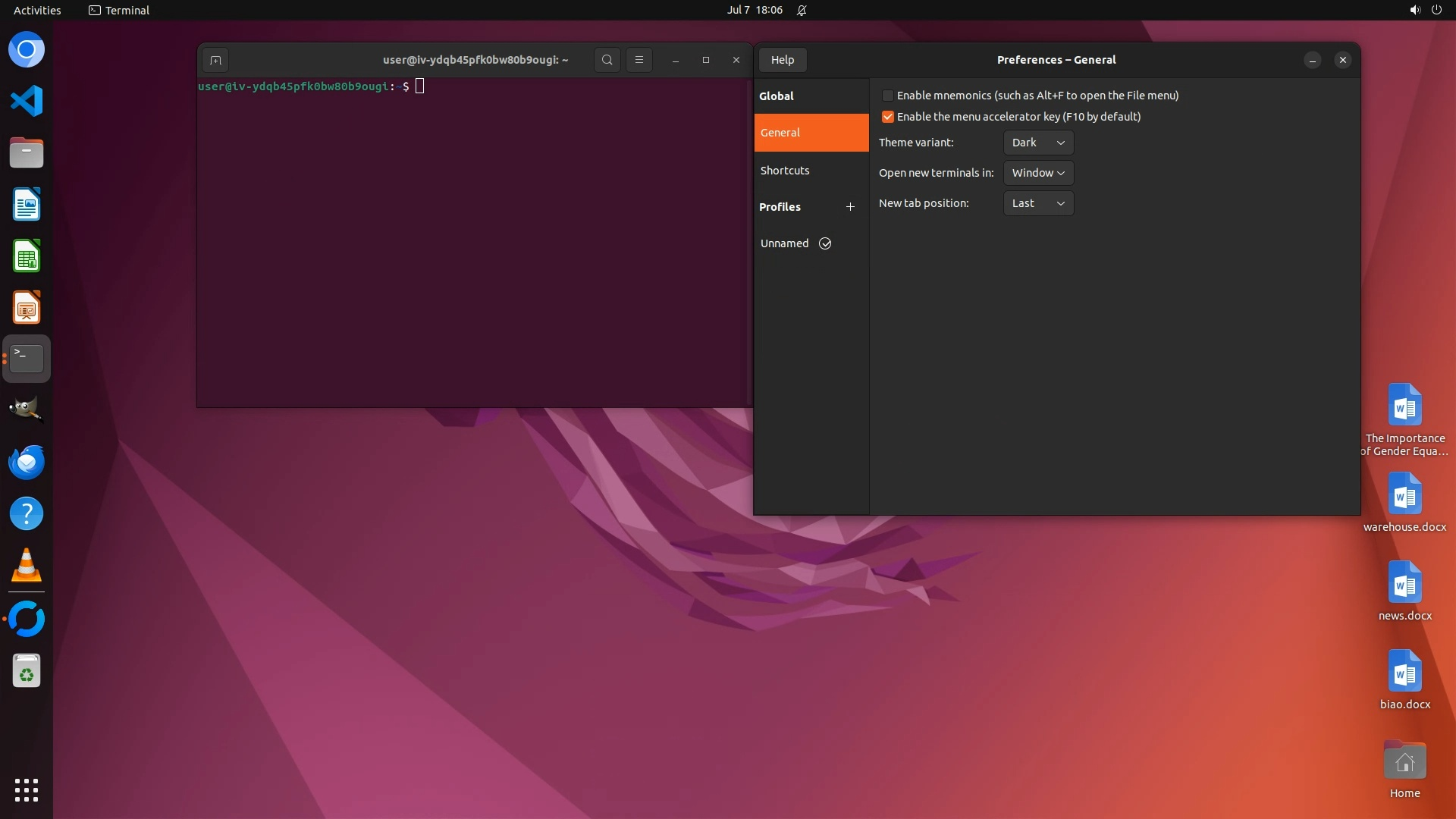Open Thunderbird mail from the dock
This screenshot has height=819, width=1456.
27,462
